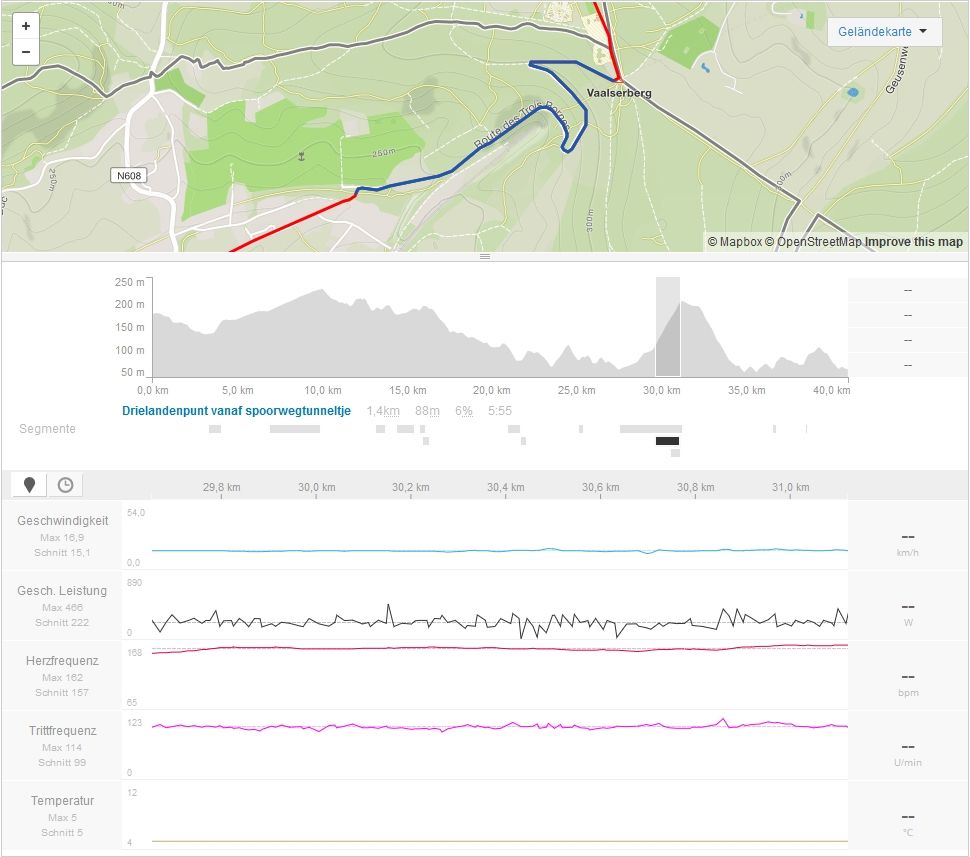Click the Geschwindigkeit chart row label
Image resolution: width=970 pixels, height=857 pixels.
pos(62,521)
